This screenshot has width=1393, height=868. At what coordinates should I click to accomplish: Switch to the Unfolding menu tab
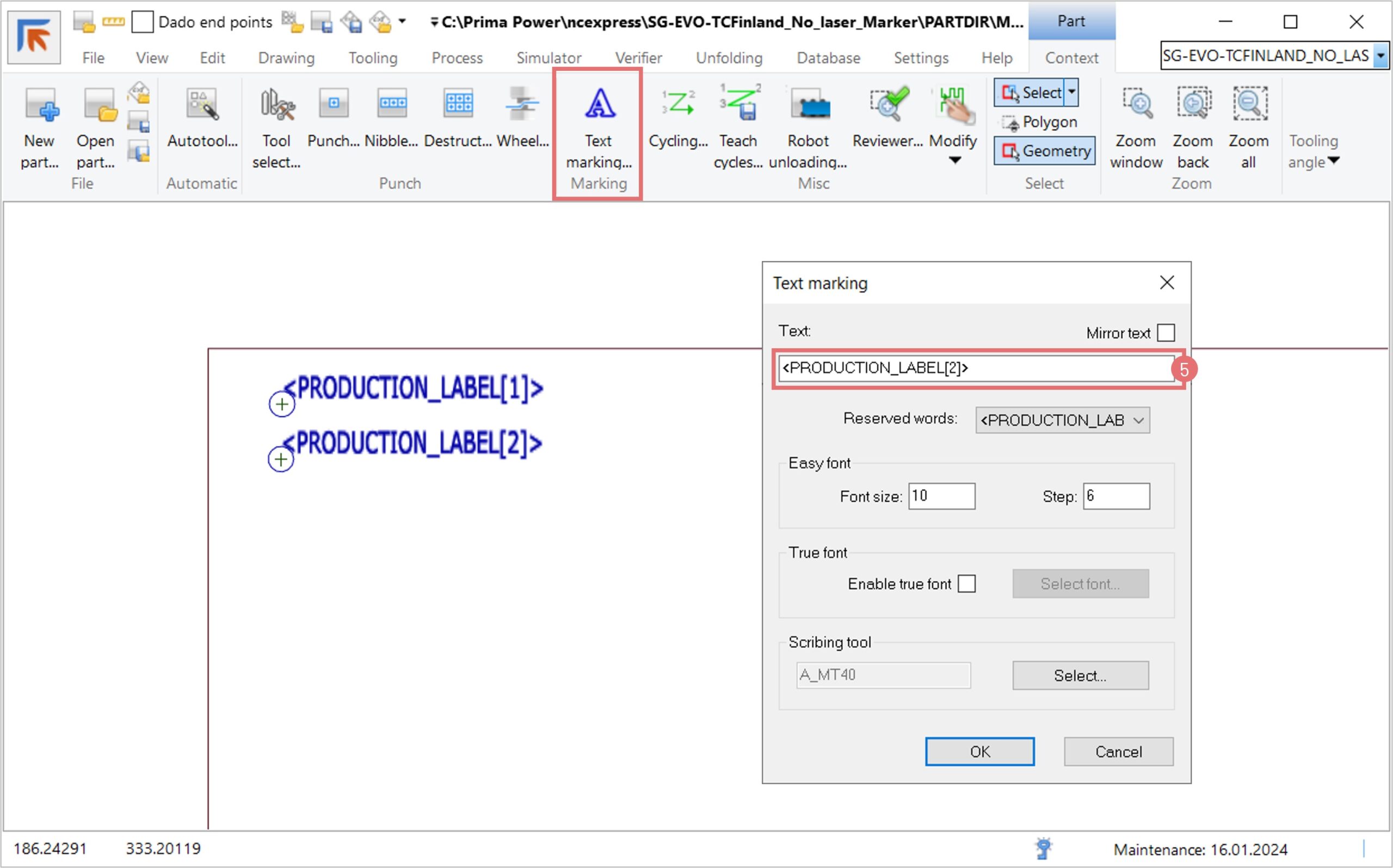pos(729,58)
